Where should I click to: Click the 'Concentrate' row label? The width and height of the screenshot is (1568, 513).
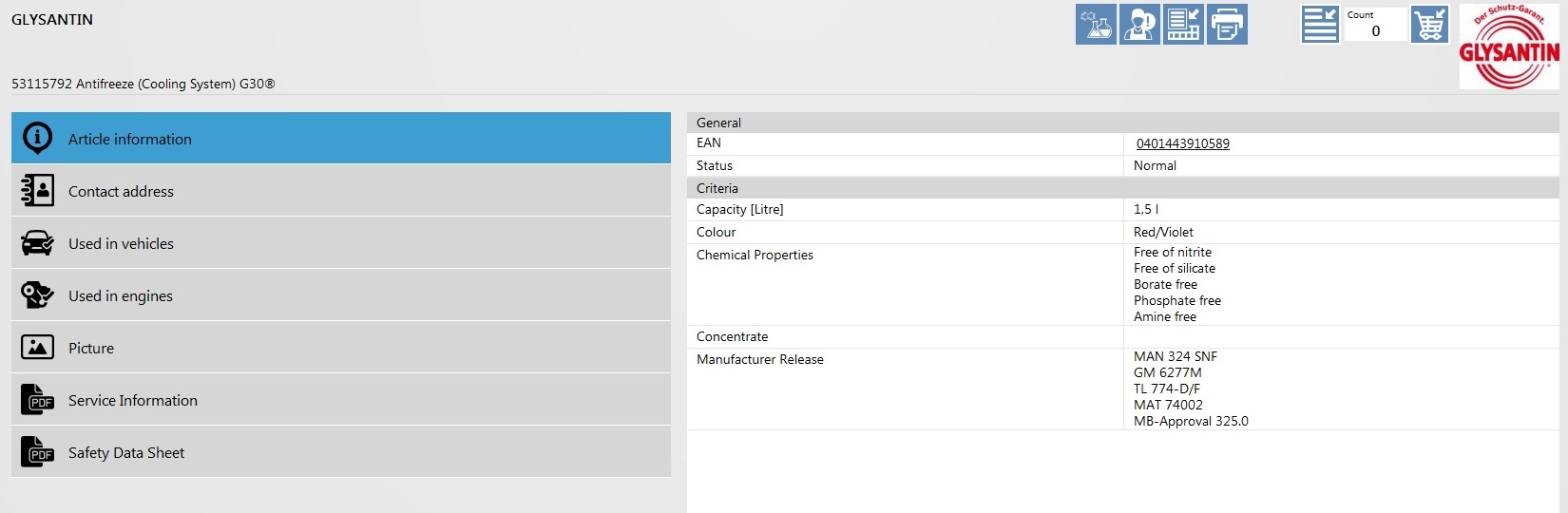(732, 336)
